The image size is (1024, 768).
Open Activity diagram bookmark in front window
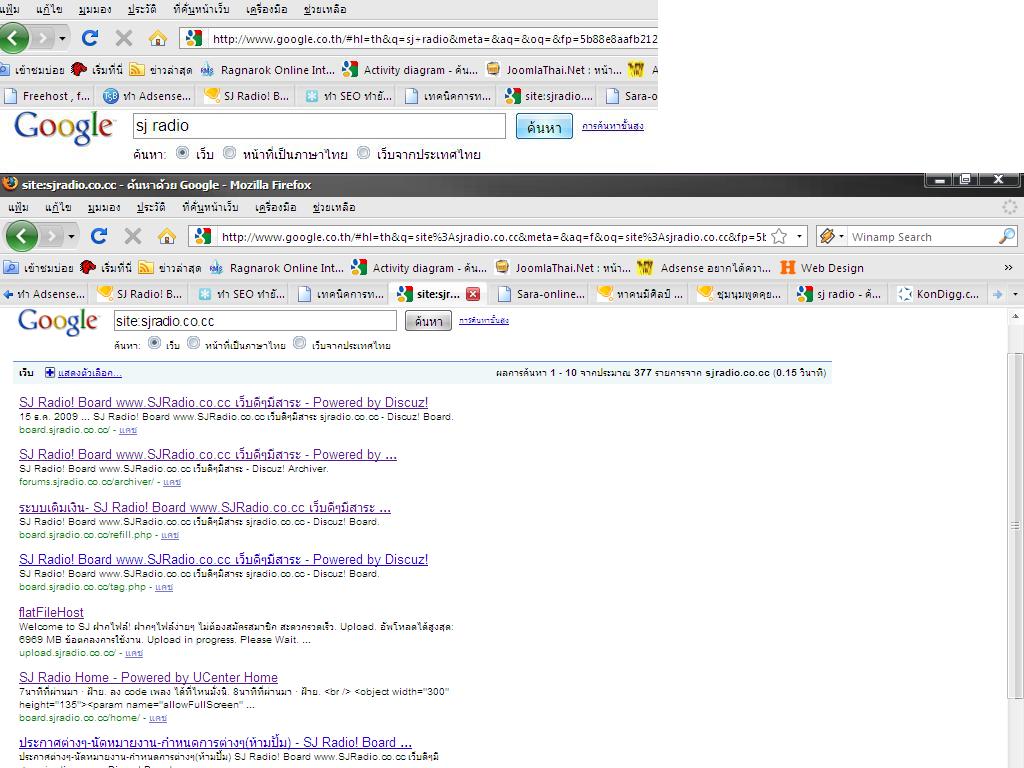(x=419, y=268)
